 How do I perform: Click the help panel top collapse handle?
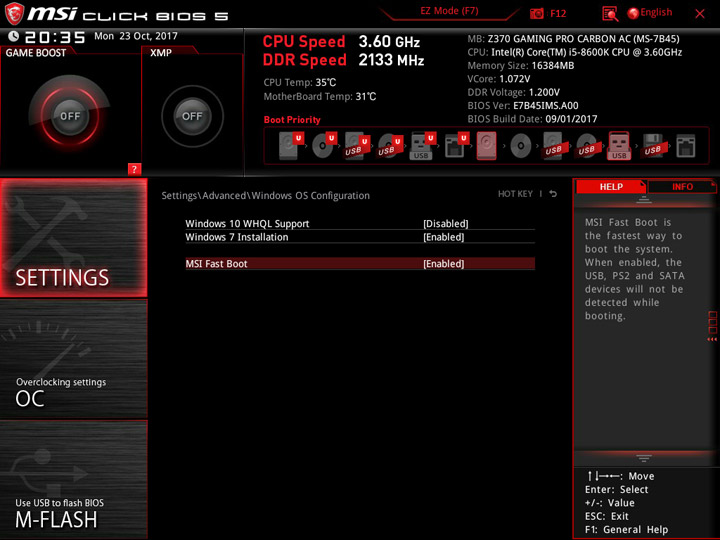click(644, 200)
